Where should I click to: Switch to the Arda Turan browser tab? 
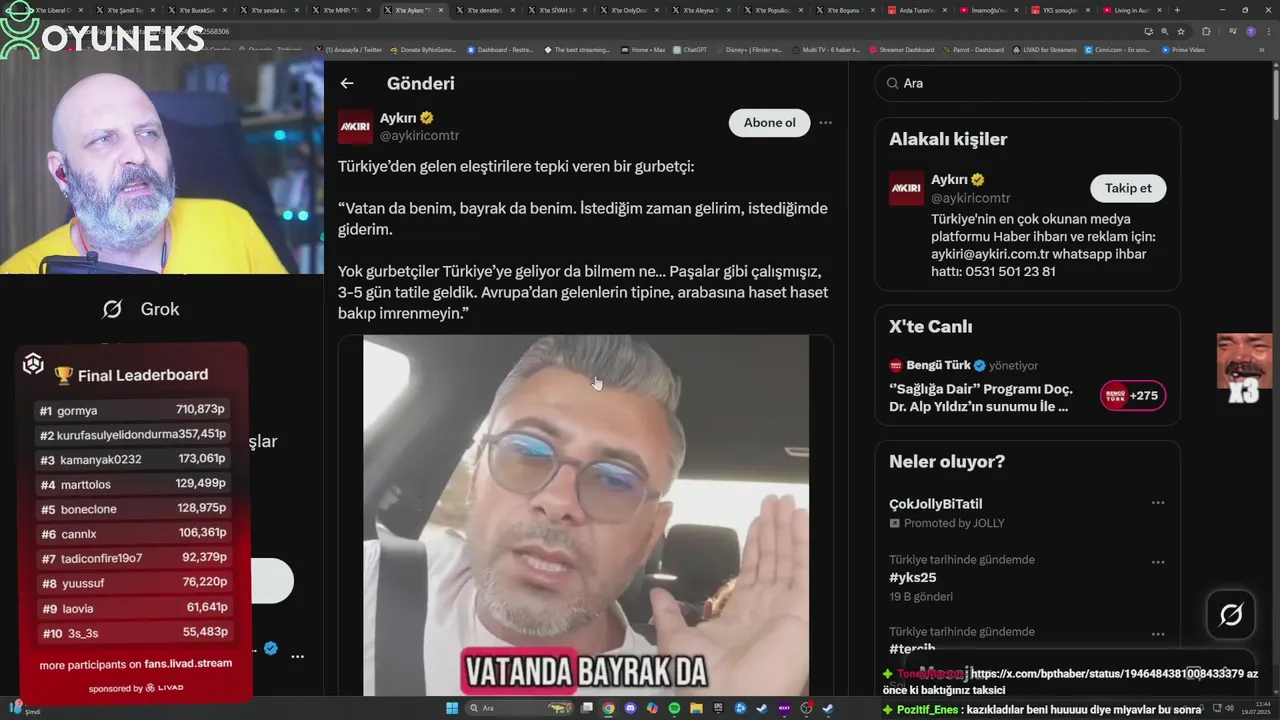pos(915,10)
